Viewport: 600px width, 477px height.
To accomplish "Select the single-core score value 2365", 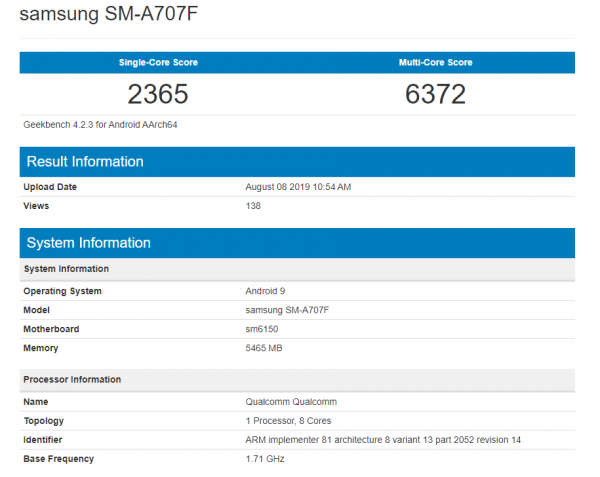I will point(158,94).
